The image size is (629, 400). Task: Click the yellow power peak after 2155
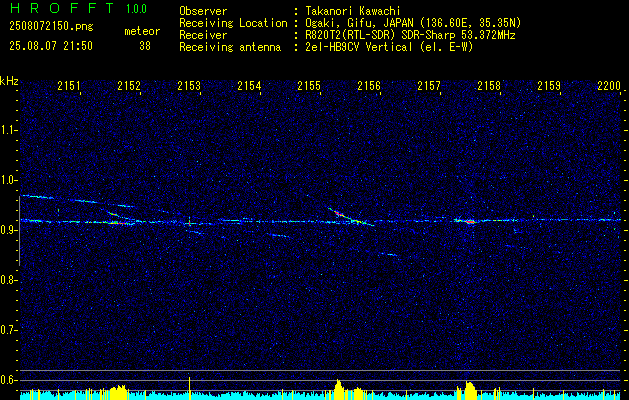point(339,389)
